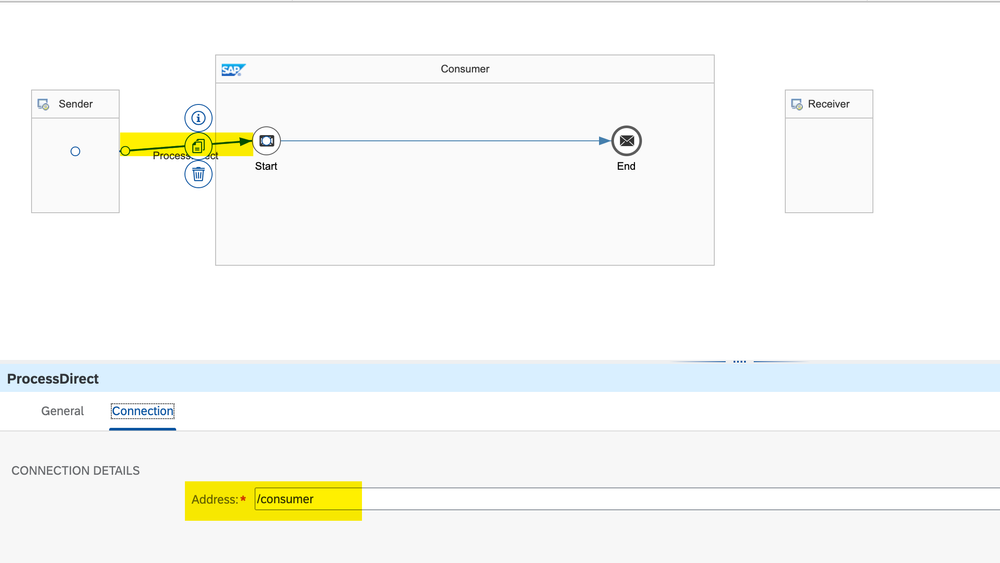Viewport: 1000px width, 563px height.
Task: Click the Receiver participant label
Action: tap(829, 104)
